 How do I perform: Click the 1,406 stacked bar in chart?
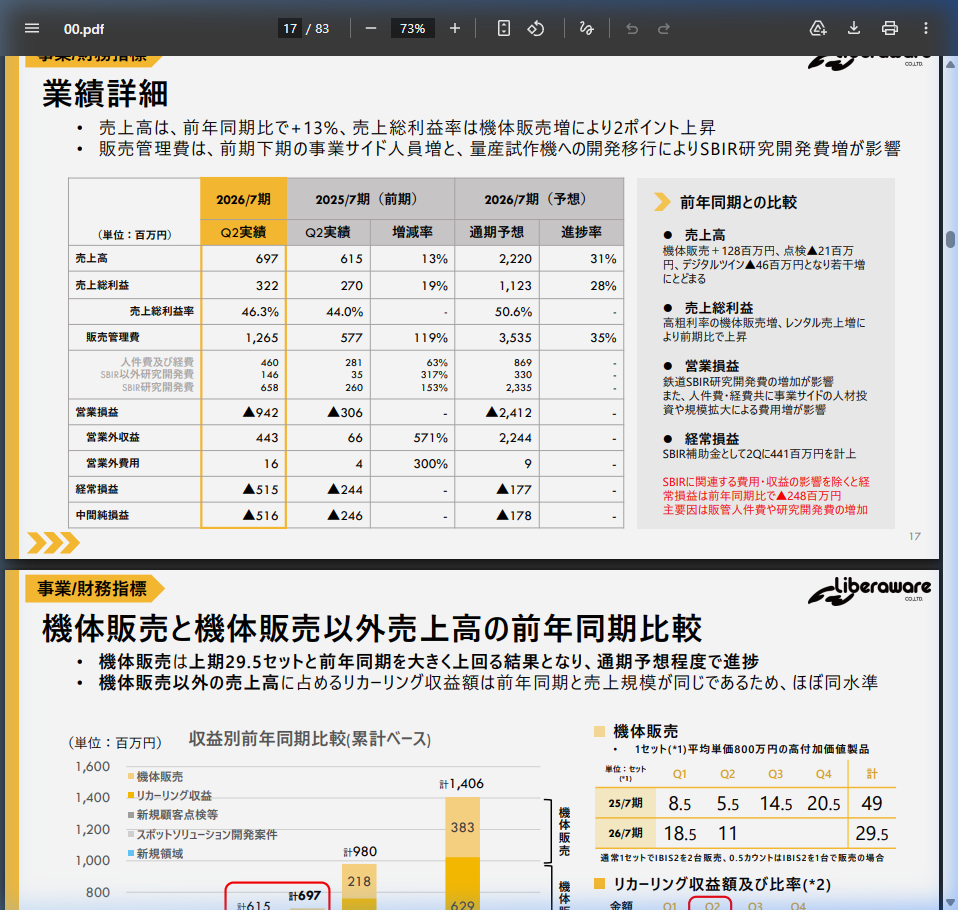pos(462,850)
